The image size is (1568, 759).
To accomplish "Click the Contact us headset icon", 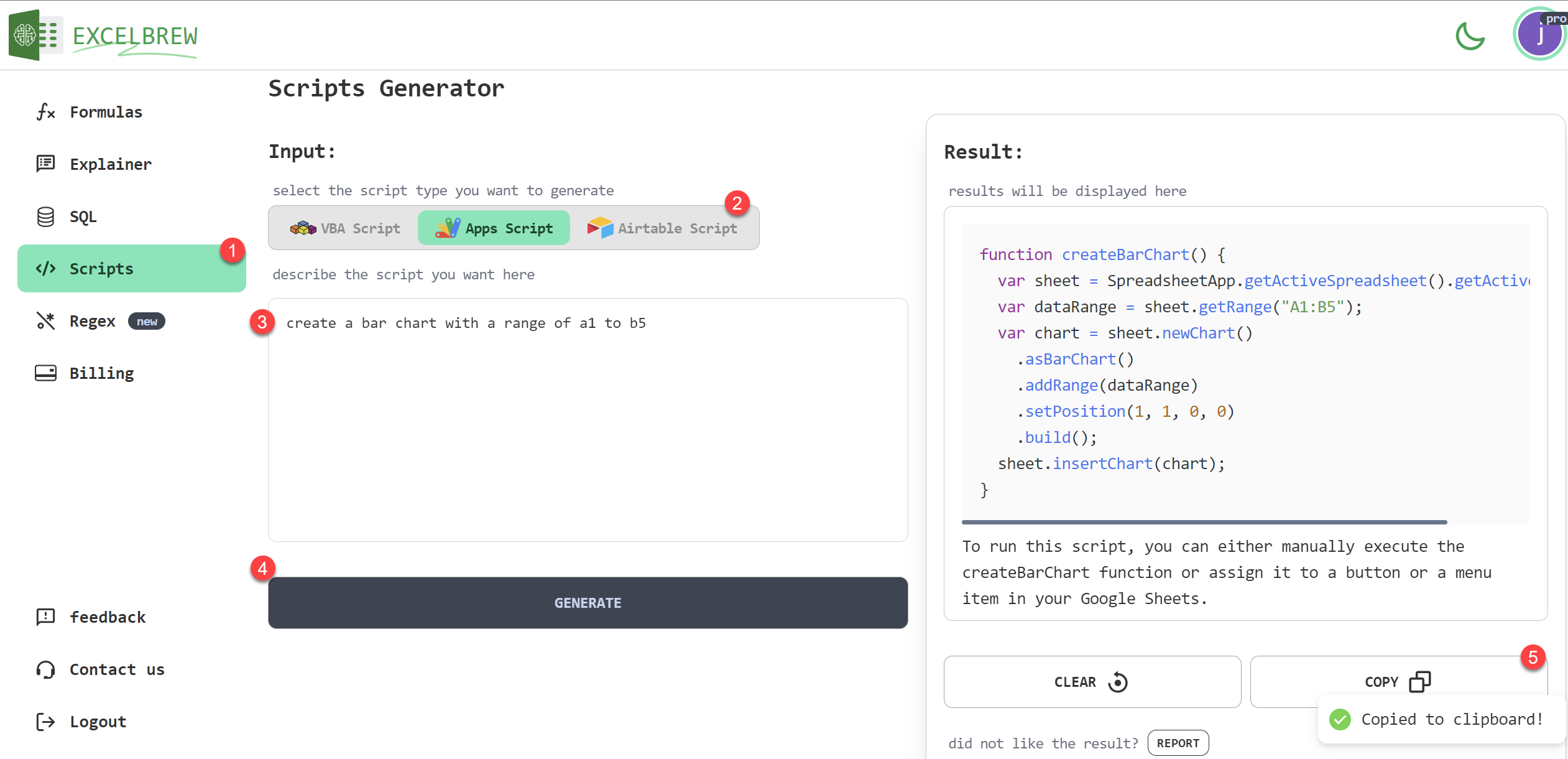I will [x=45, y=669].
